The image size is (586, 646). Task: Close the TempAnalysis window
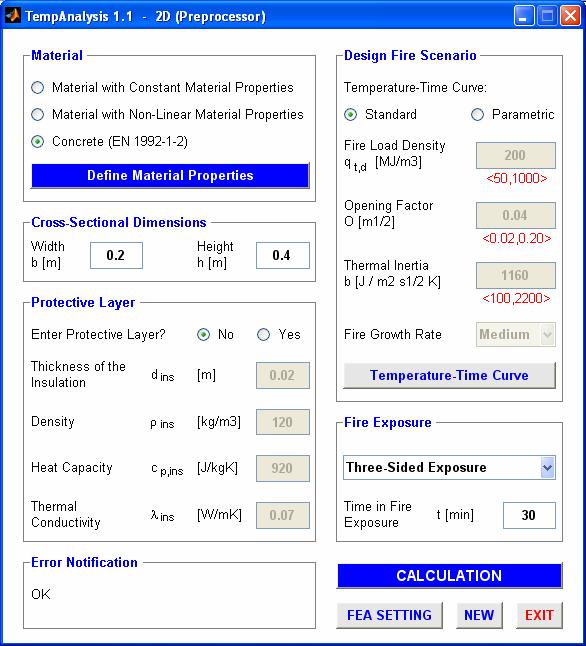click(x=570, y=16)
